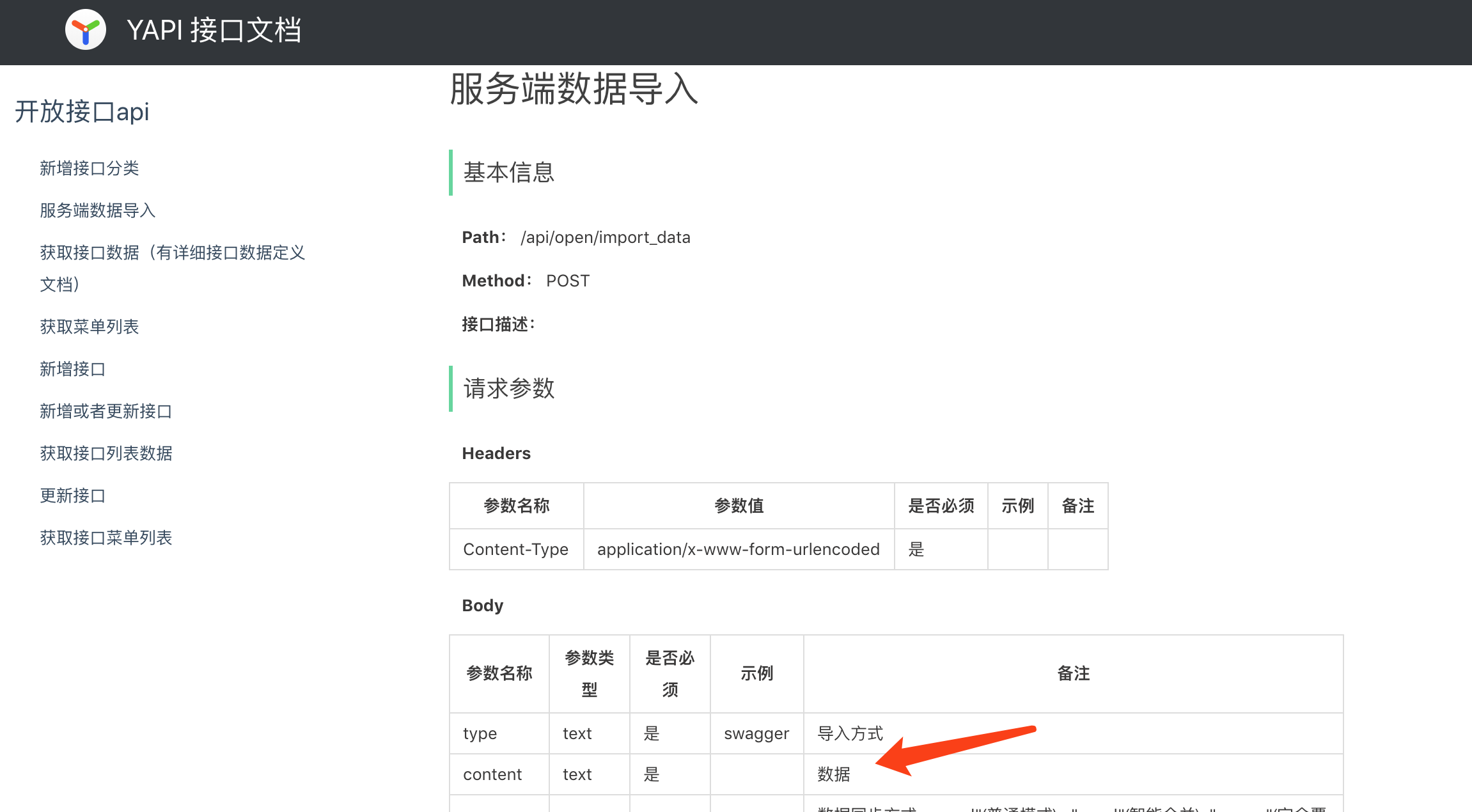1472x812 pixels.
Task: Click text type in the content row
Action: pyautogui.click(x=590, y=774)
